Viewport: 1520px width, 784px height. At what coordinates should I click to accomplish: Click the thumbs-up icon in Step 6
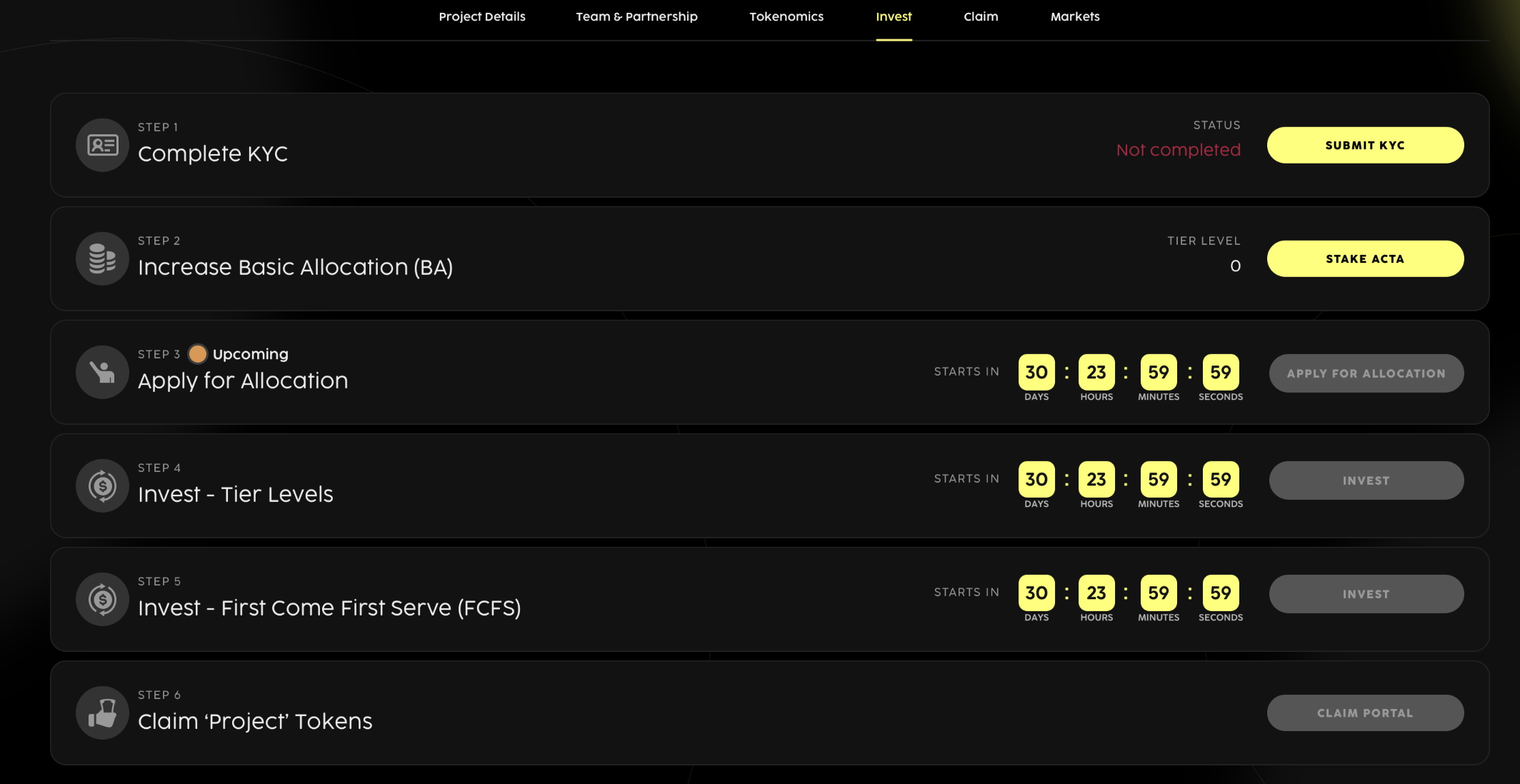pos(102,713)
